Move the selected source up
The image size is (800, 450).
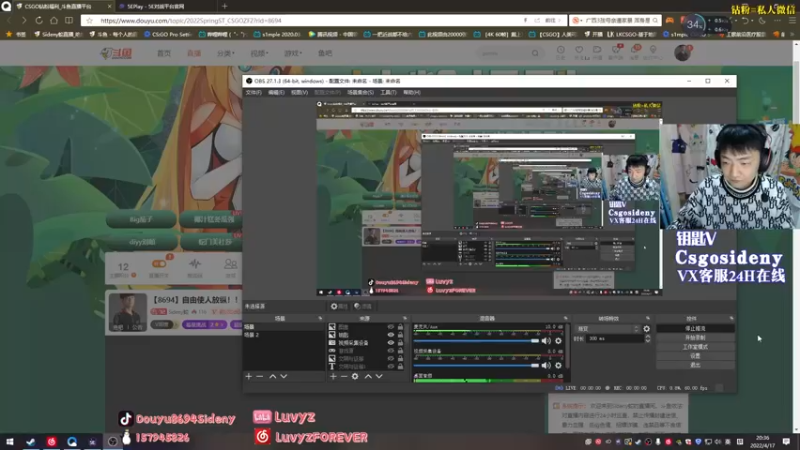[368, 377]
